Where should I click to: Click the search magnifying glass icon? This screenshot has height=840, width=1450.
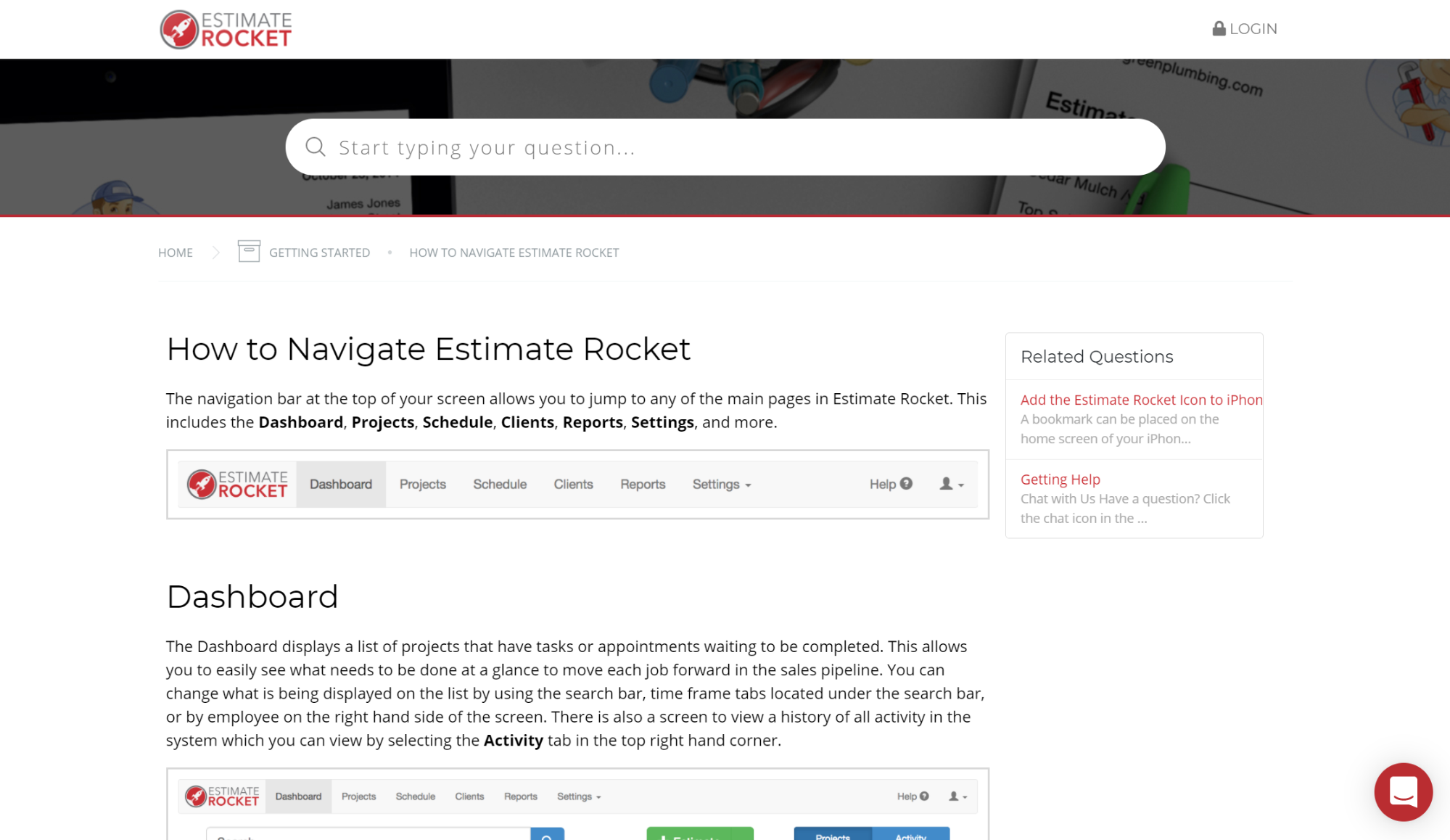pyautogui.click(x=314, y=146)
